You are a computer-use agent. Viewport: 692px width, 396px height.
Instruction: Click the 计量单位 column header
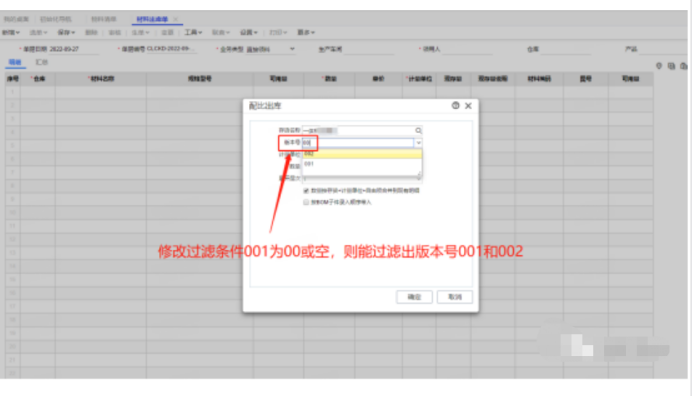pyautogui.click(x=419, y=79)
